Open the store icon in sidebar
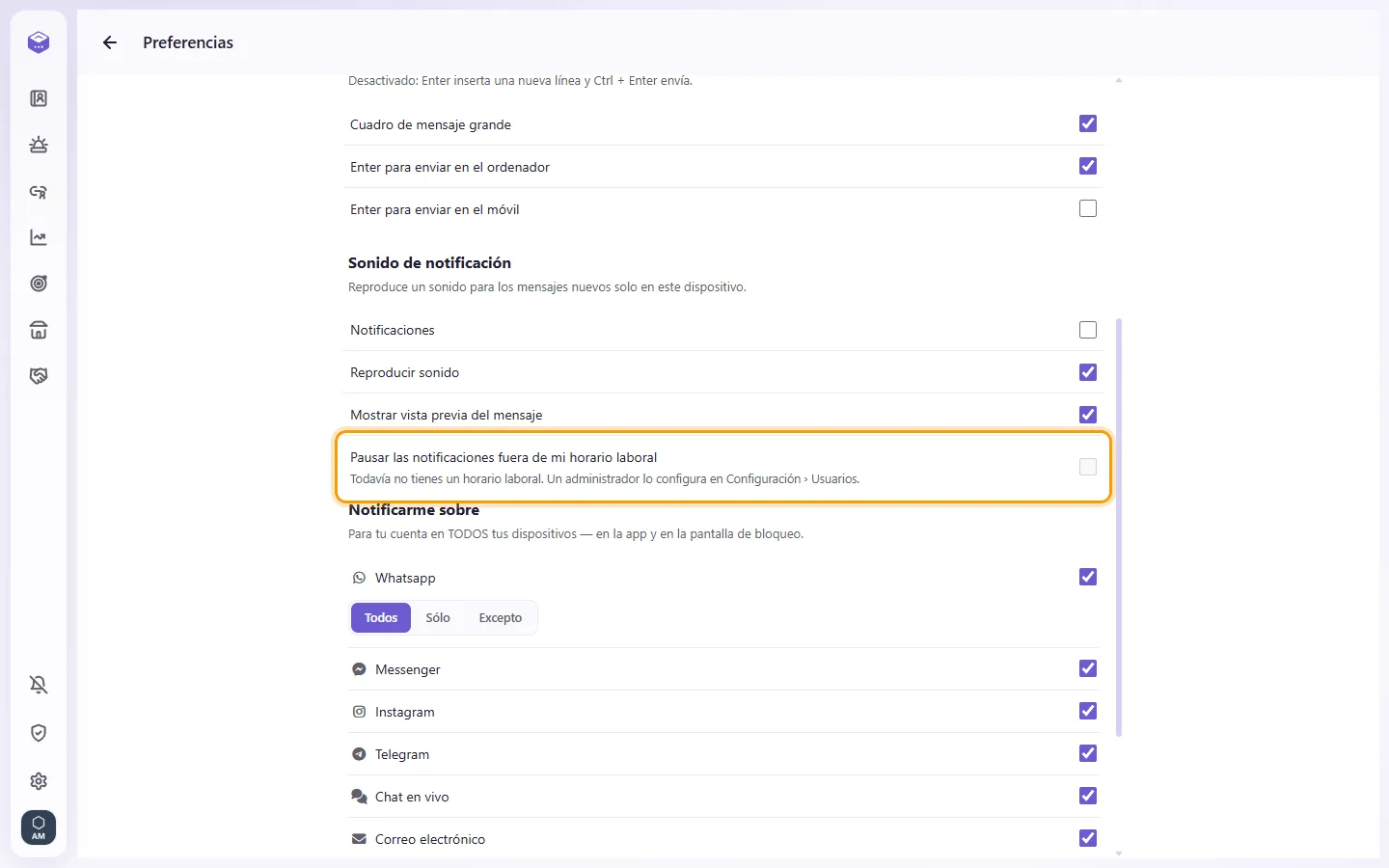The height and width of the screenshot is (868, 1389). 39,330
